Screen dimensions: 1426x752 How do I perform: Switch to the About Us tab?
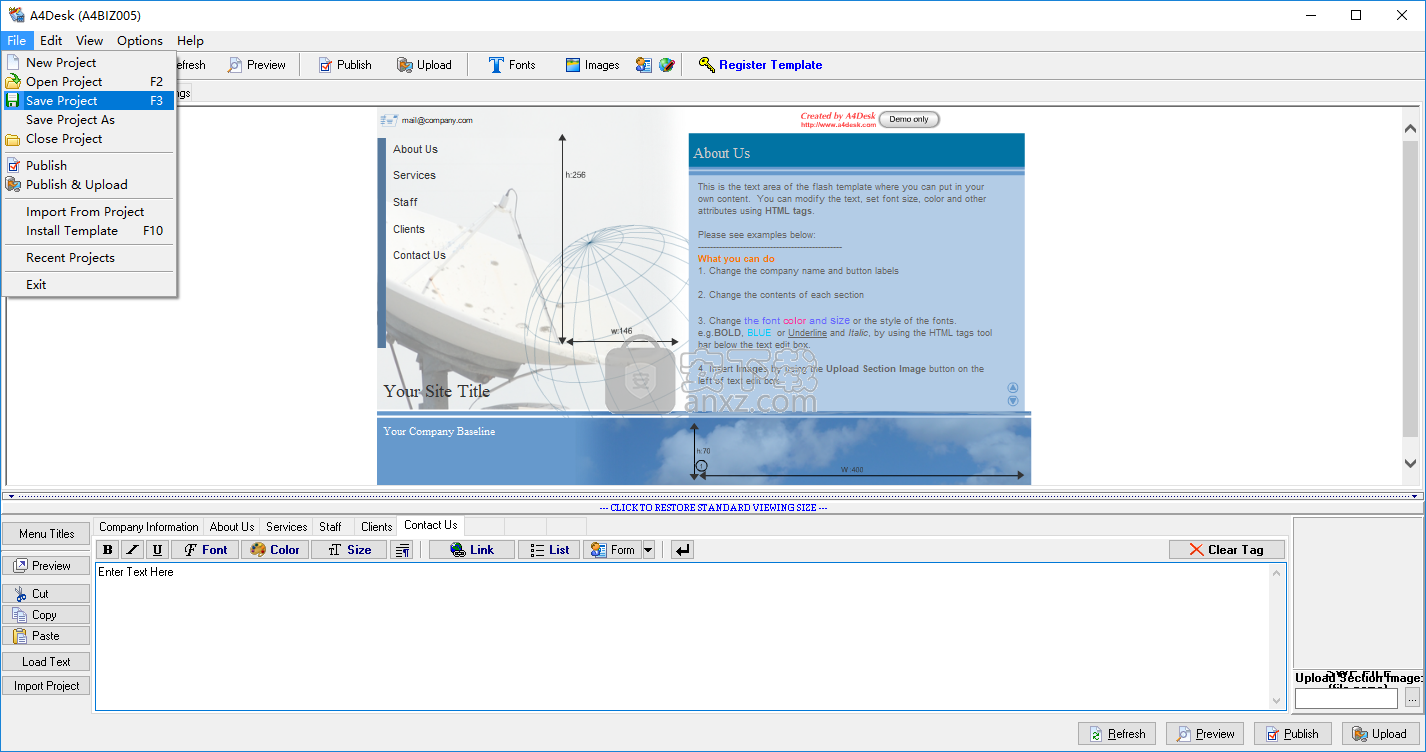(x=232, y=527)
